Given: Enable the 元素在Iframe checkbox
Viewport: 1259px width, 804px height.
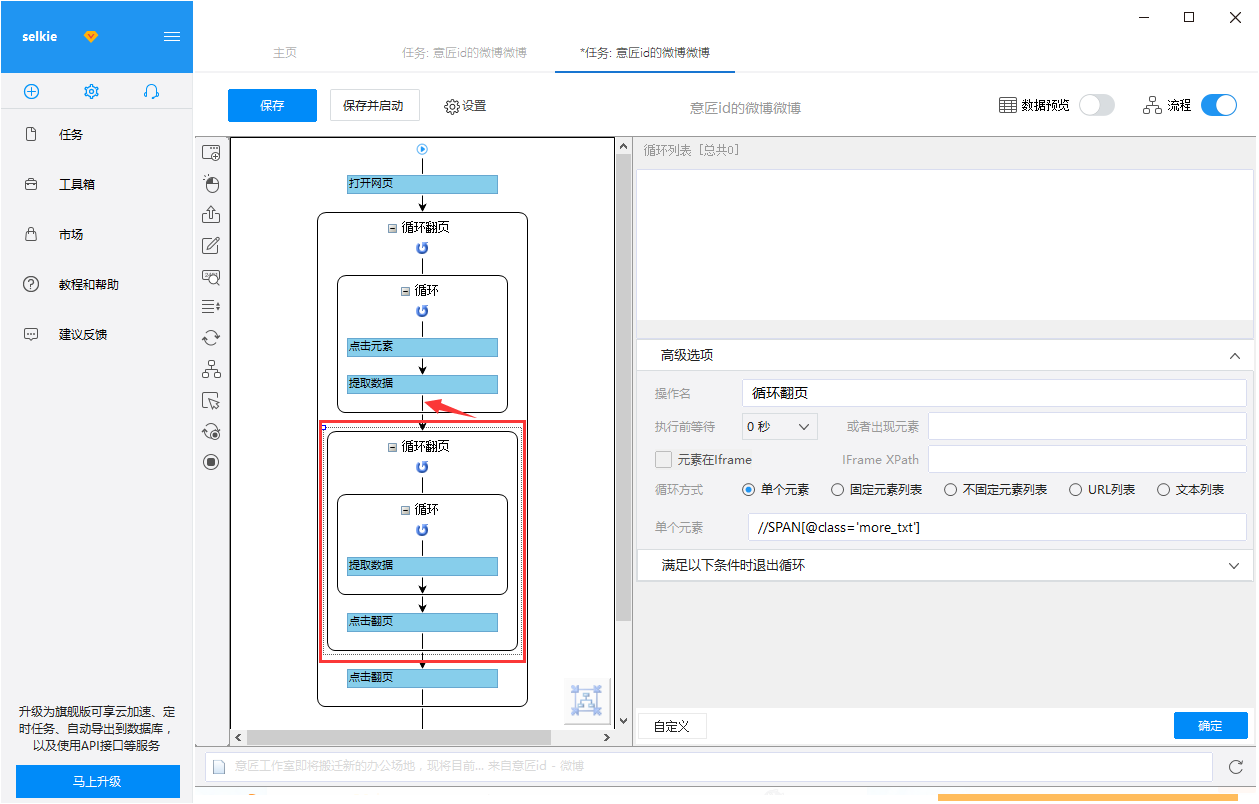Looking at the screenshot, I should (x=663, y=460).
